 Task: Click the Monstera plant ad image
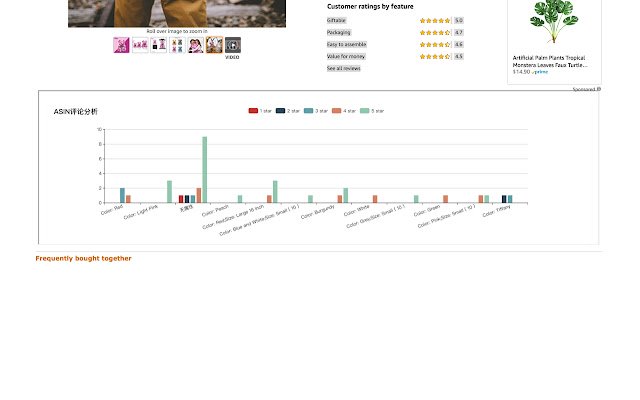(554, 22)
